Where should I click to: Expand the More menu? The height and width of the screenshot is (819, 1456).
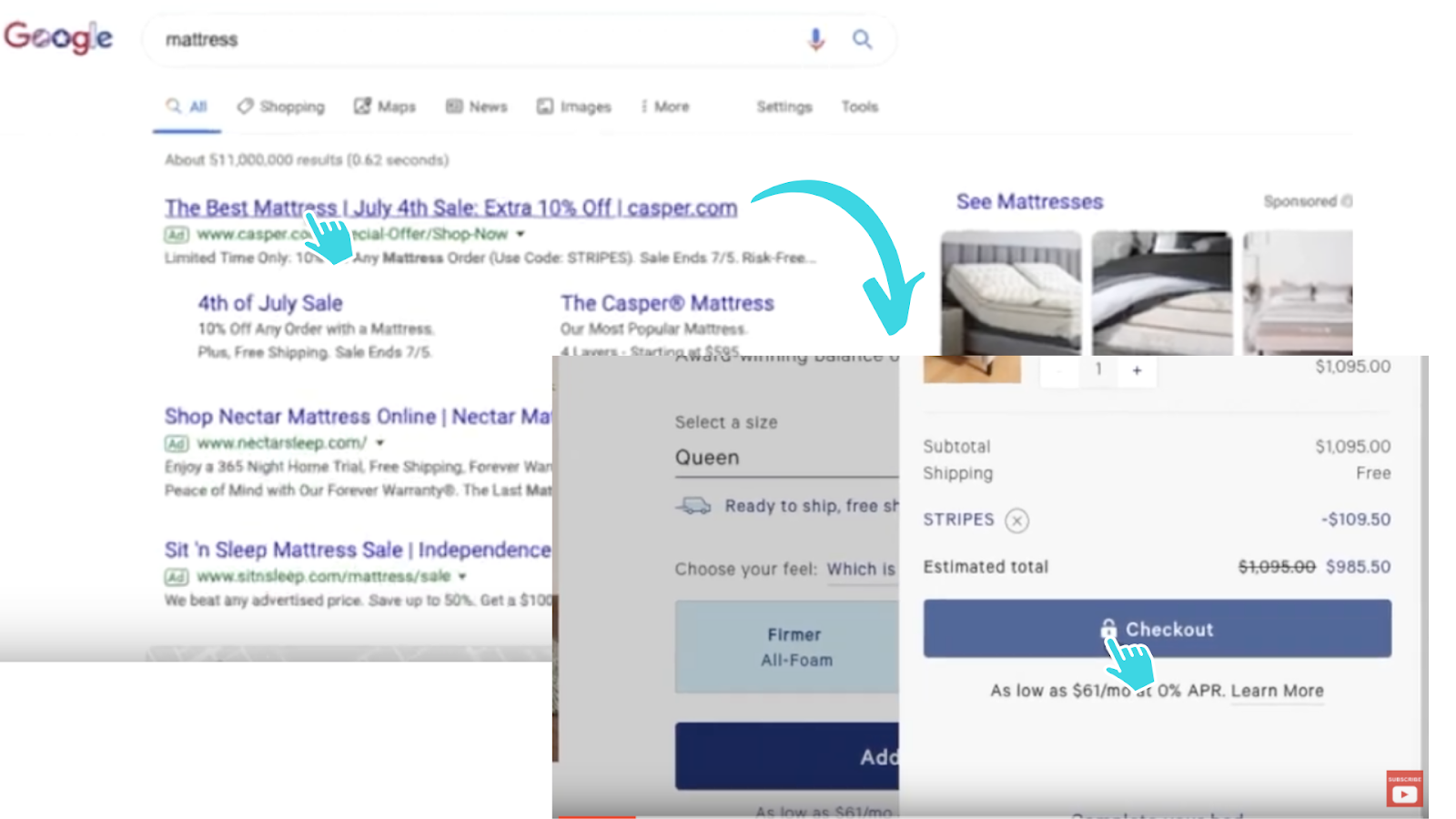tap(665, 106)
